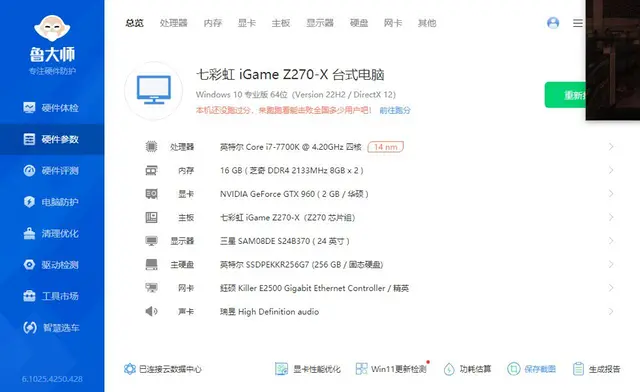Click the 14 nm process badge

point(385,147)
